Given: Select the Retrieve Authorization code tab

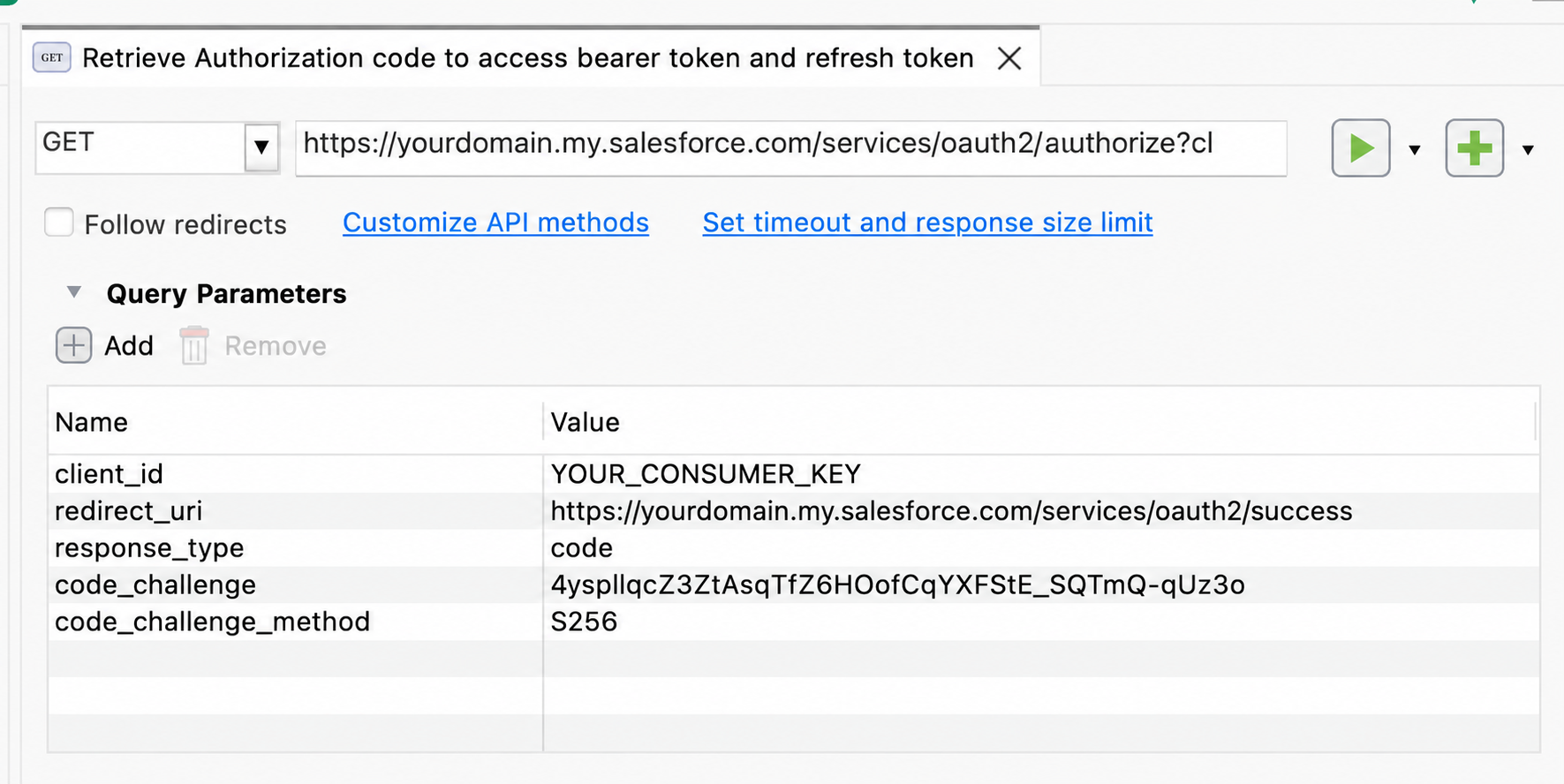Looking at the screenshot, I should click(528, 58).
